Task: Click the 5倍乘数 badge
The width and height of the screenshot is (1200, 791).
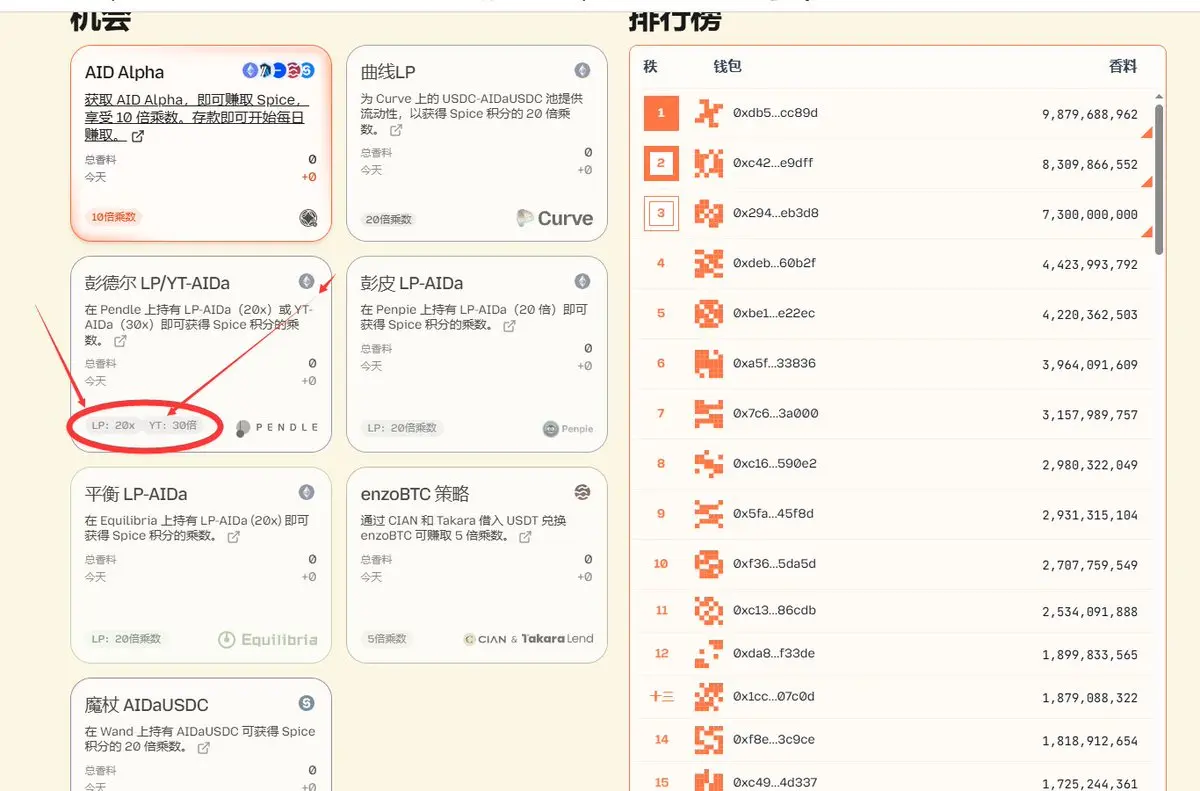Action: click(x=387, y=638)
